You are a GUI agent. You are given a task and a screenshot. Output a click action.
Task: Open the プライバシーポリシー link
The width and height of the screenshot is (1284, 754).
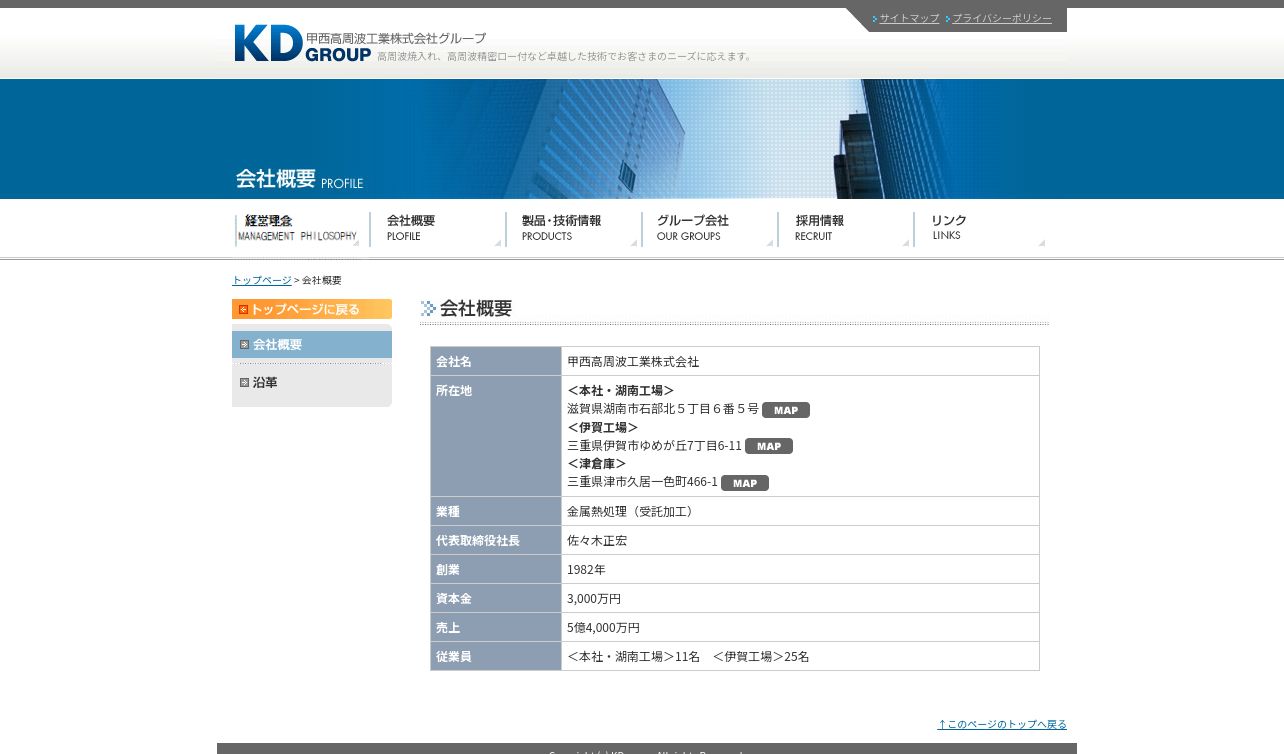click(1002, 19)
